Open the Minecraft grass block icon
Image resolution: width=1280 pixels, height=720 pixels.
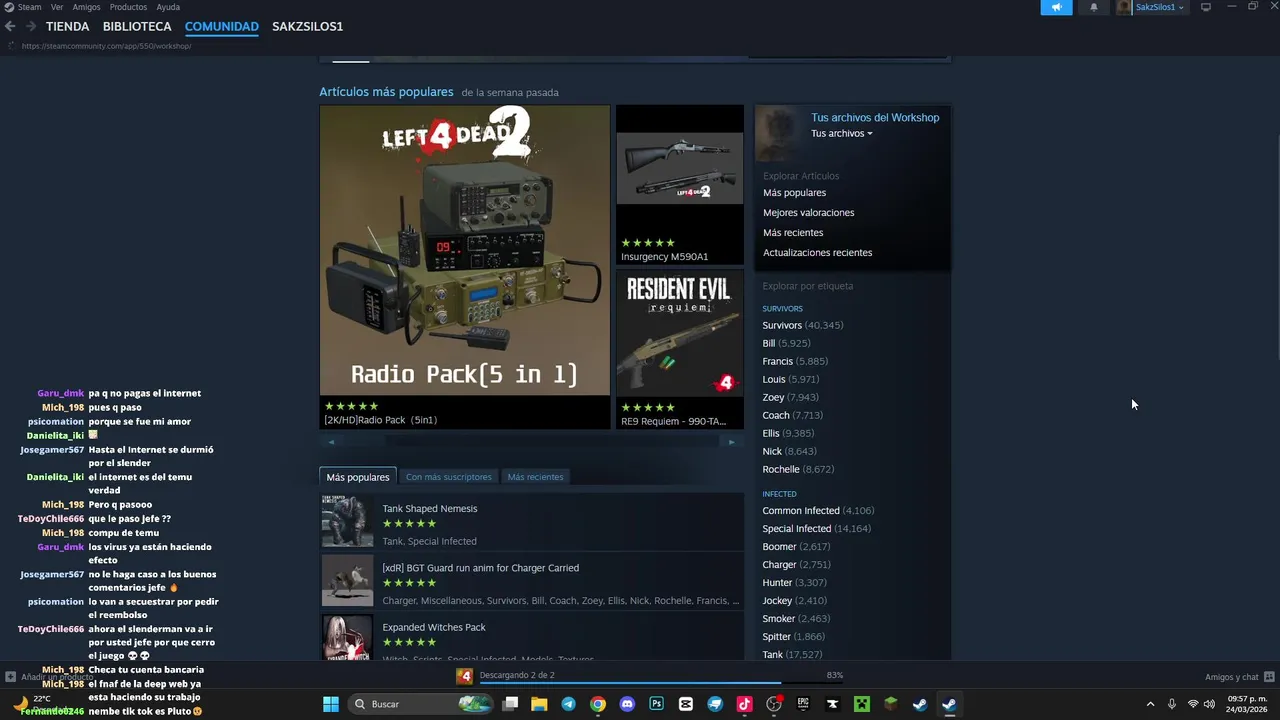coord(890,704)
